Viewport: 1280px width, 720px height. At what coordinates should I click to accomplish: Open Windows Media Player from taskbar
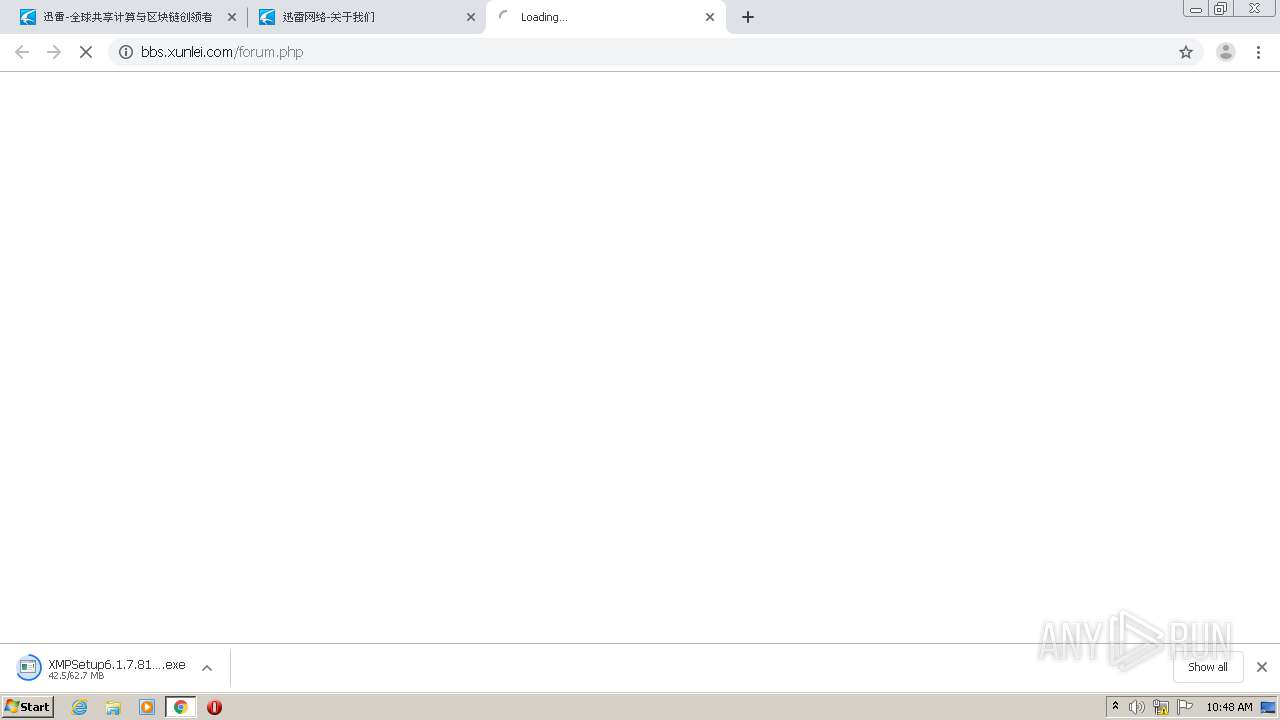[x=147, y=707]
